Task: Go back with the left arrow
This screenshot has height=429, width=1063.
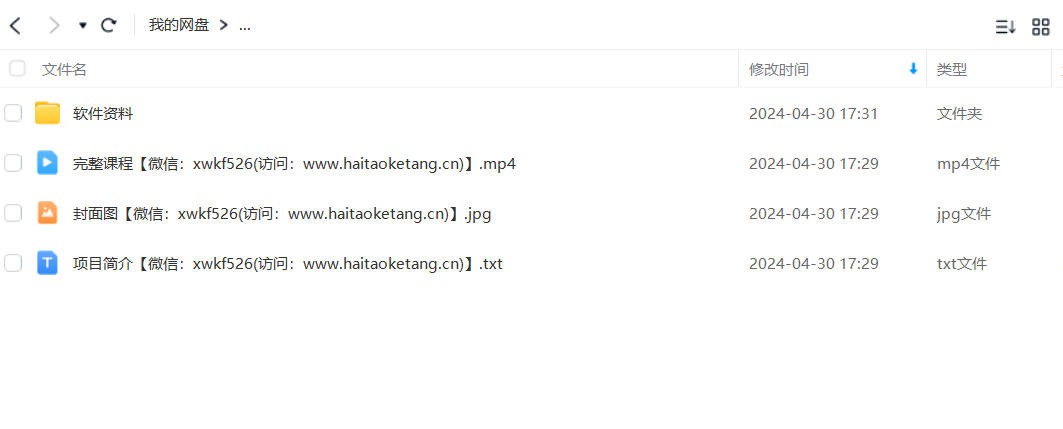Action: coord(15,26)
